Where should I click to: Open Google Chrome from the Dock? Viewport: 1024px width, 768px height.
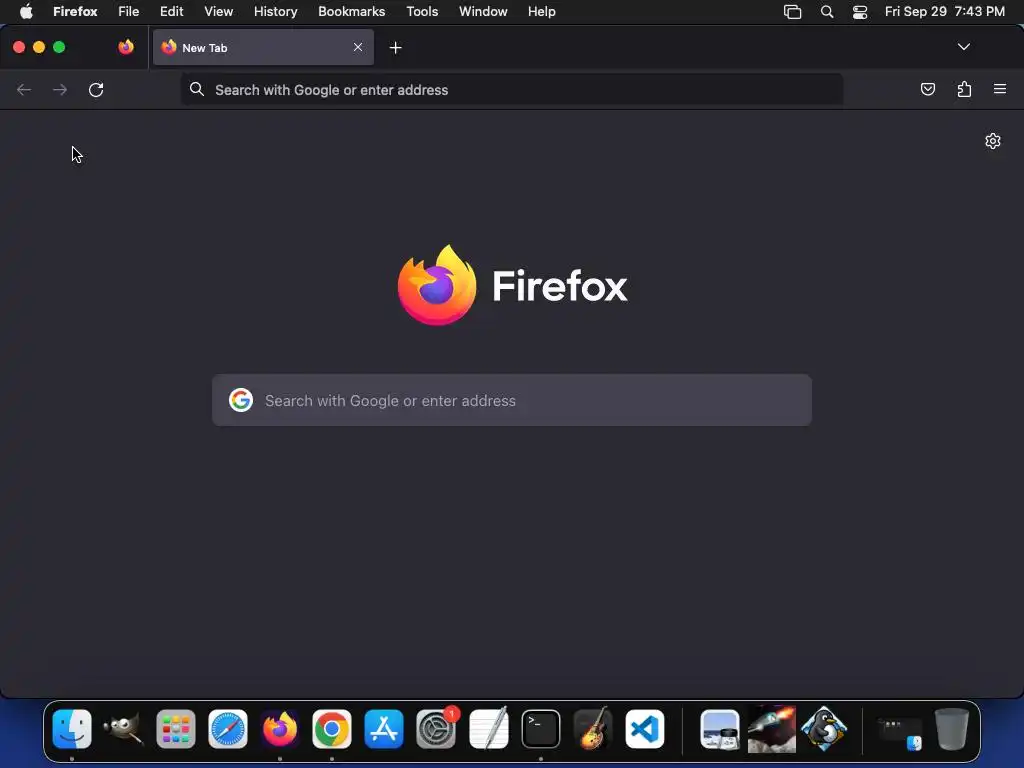[332, 729]
